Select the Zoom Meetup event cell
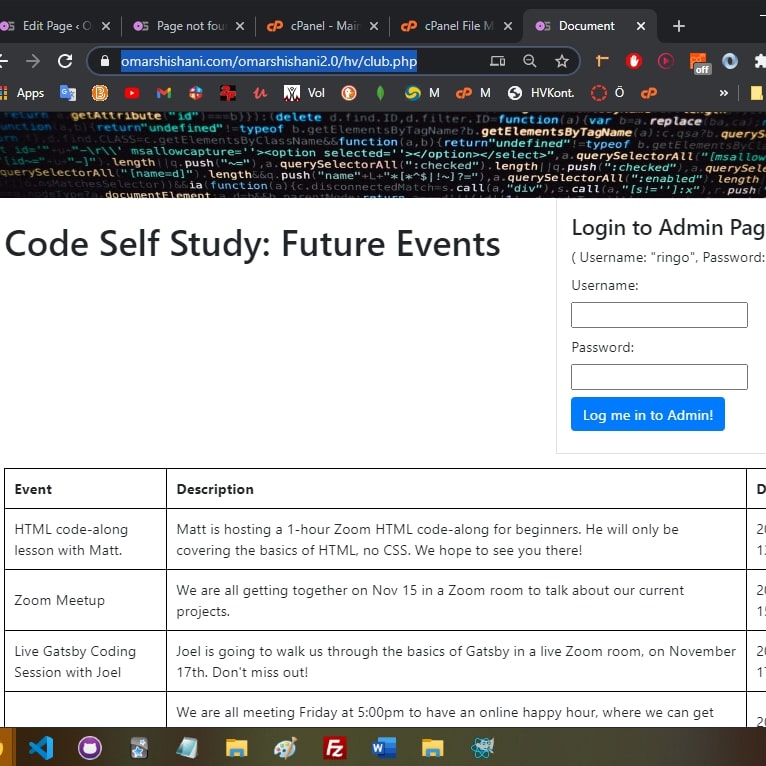The image size is (766, 766). point(85,600)
